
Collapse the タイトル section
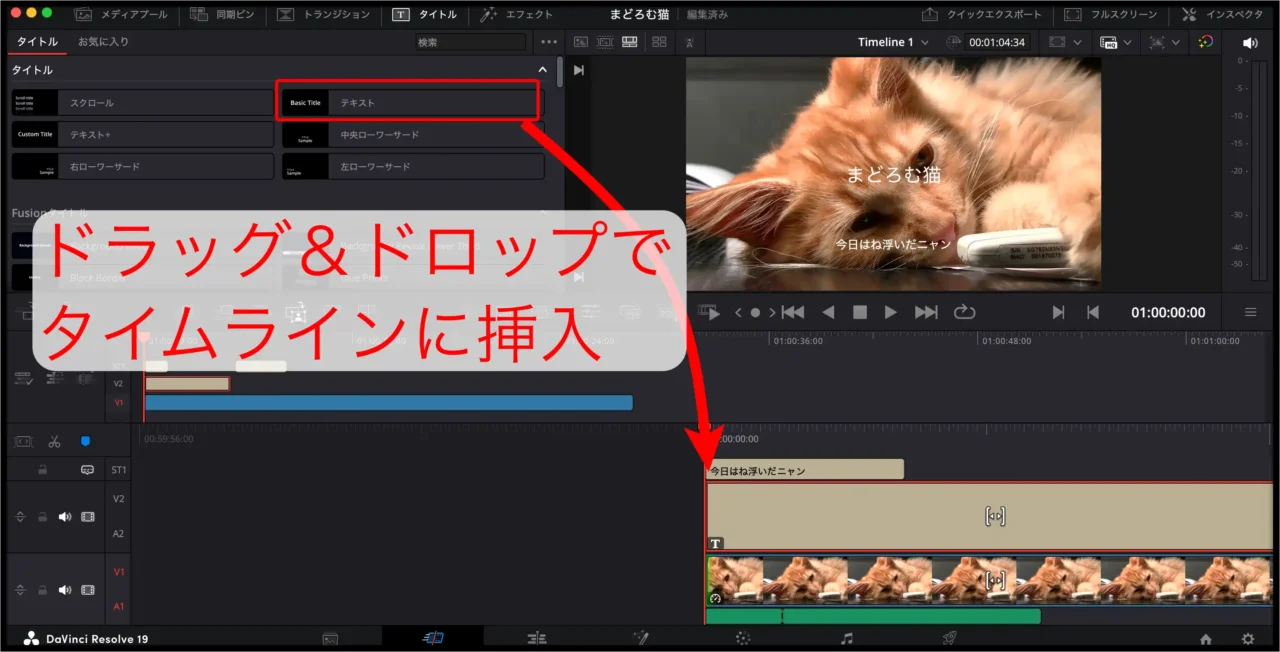[x=542, y=69]
